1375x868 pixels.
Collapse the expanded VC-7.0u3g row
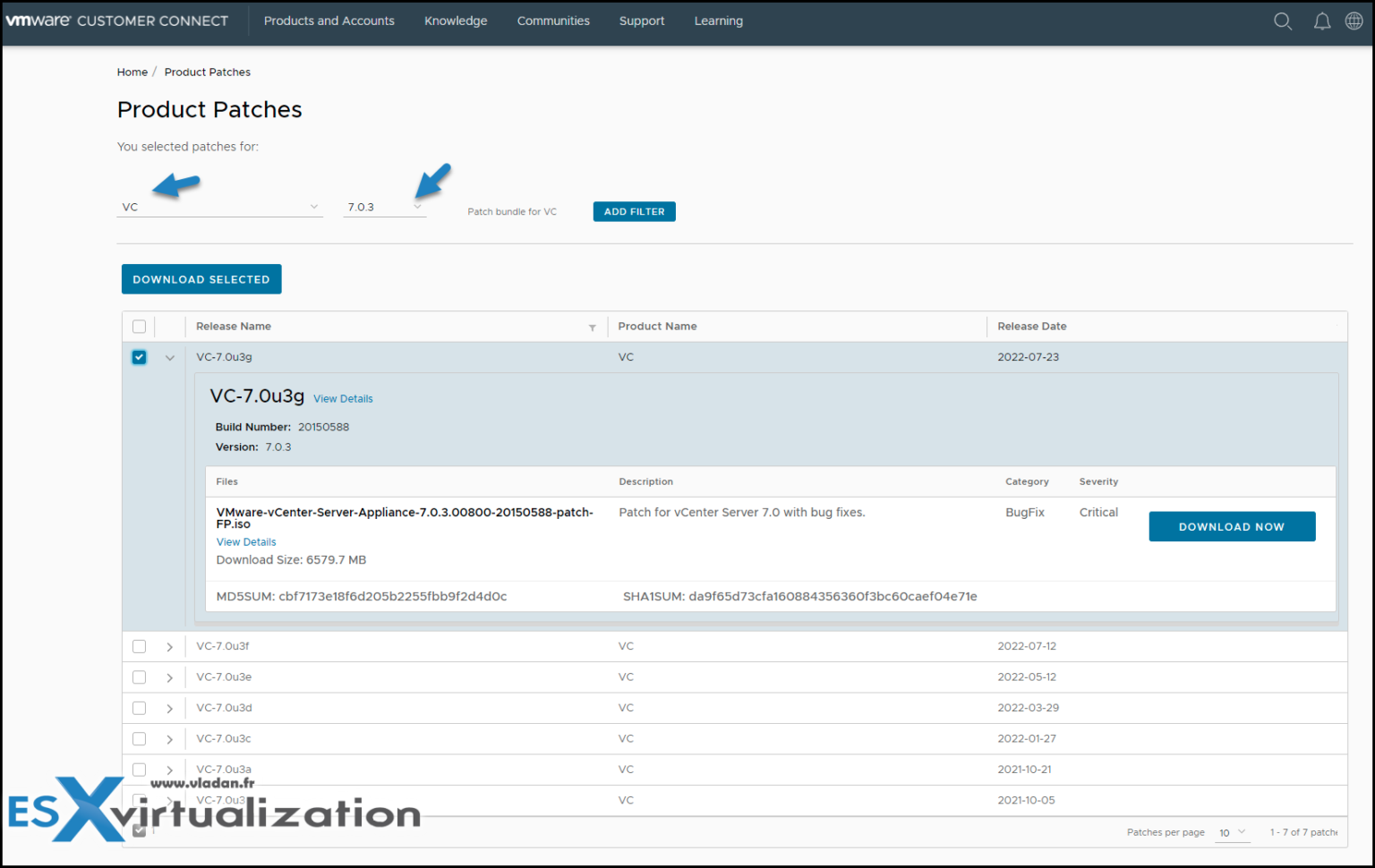(x=169, y=356)
